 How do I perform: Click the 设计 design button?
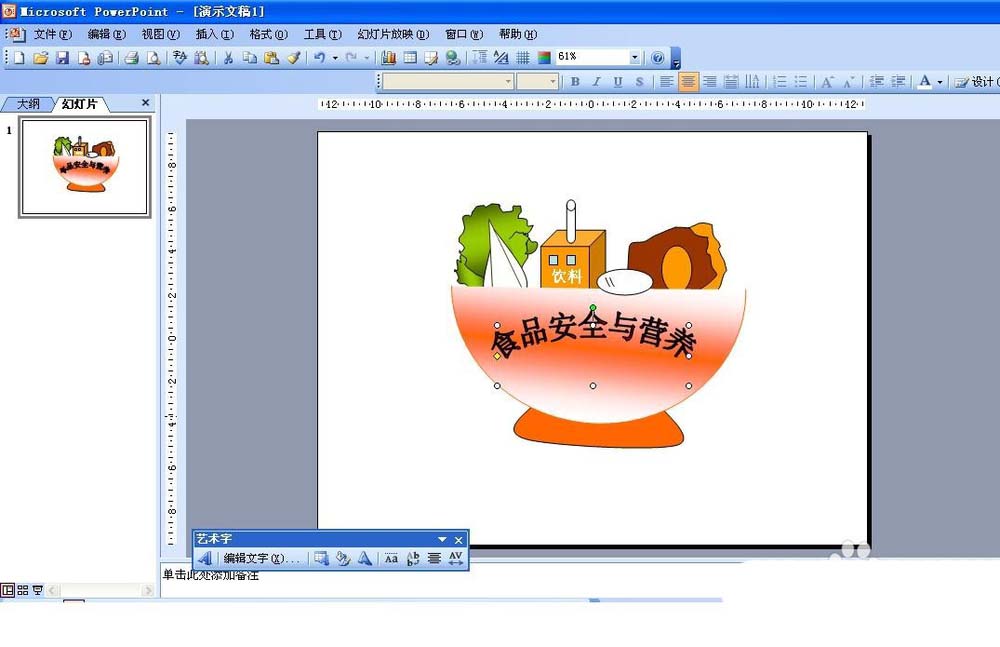975,82
